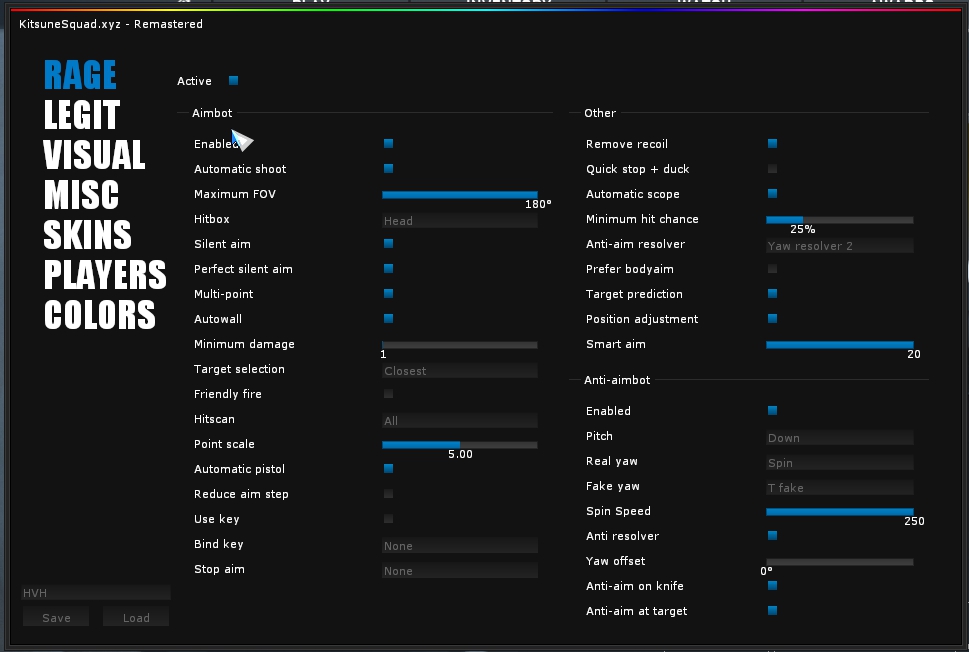Open the Anti-aim resolver dropdown
Screen dimensions: 969x652
coord(839,246)
